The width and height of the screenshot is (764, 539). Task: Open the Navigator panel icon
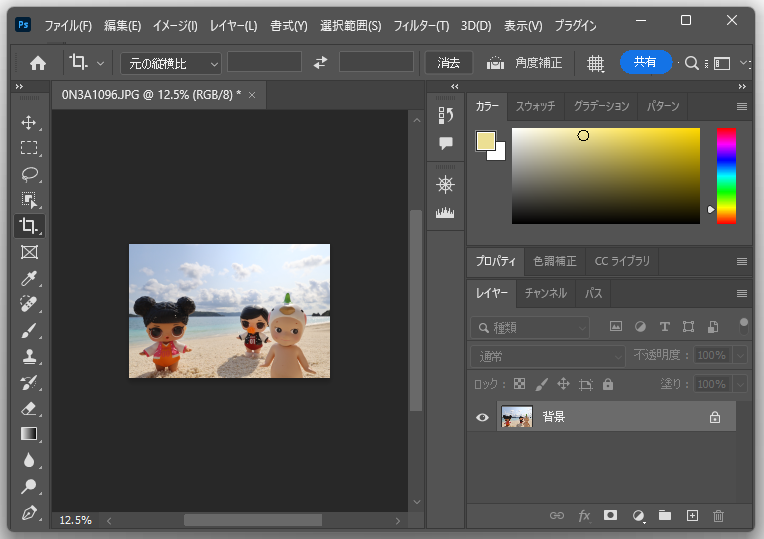445,185
